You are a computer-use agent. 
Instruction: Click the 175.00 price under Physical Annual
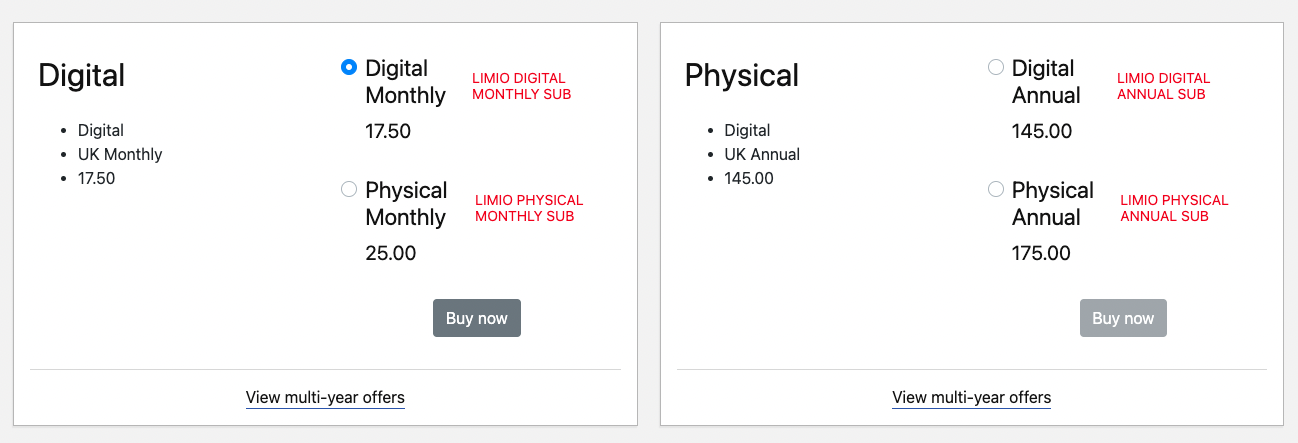[1041, 253]
